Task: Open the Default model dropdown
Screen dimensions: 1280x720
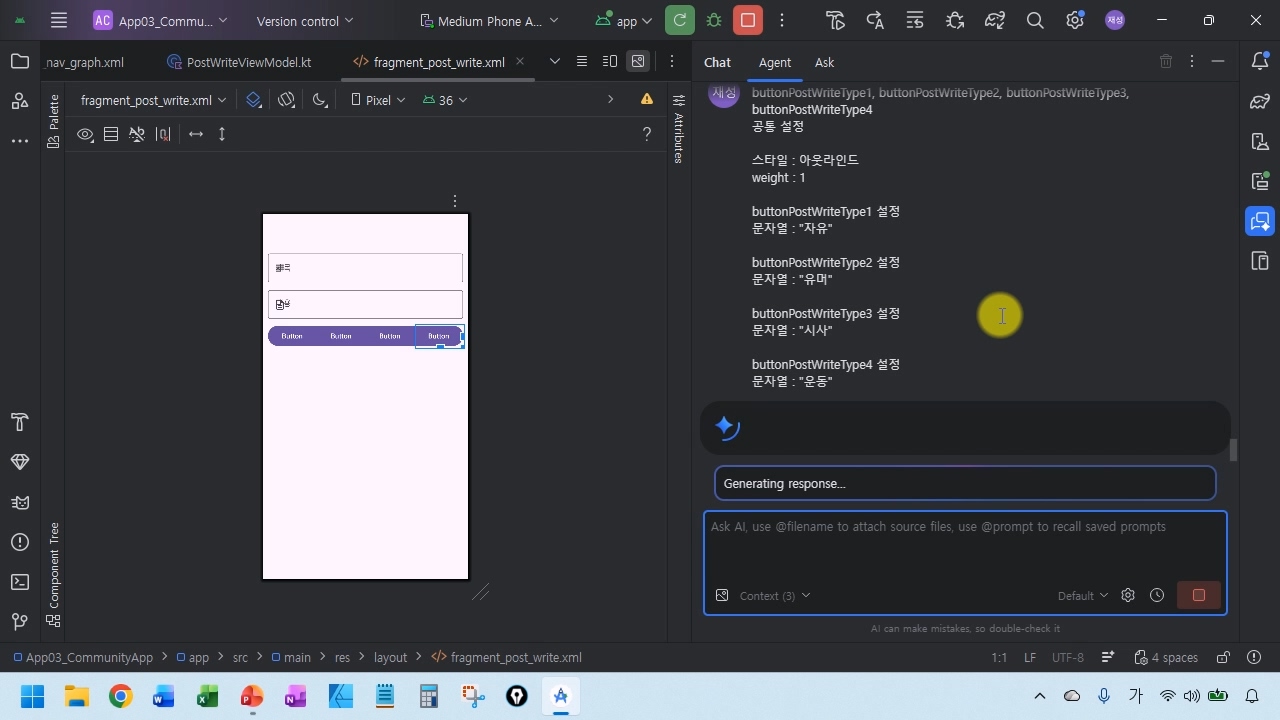Action: point(1083,595)
